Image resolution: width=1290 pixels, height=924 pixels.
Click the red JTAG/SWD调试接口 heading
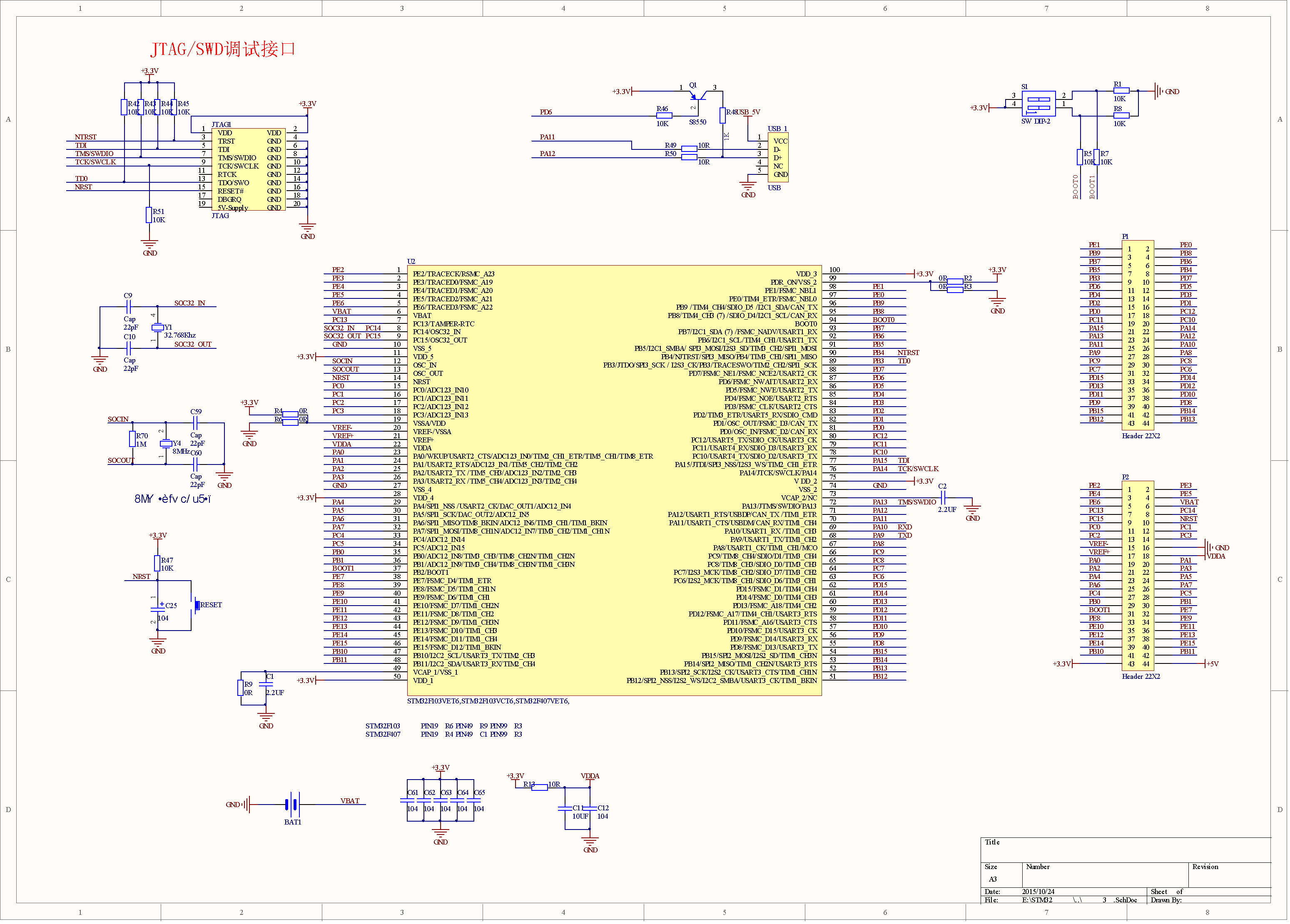pos(223,49)
